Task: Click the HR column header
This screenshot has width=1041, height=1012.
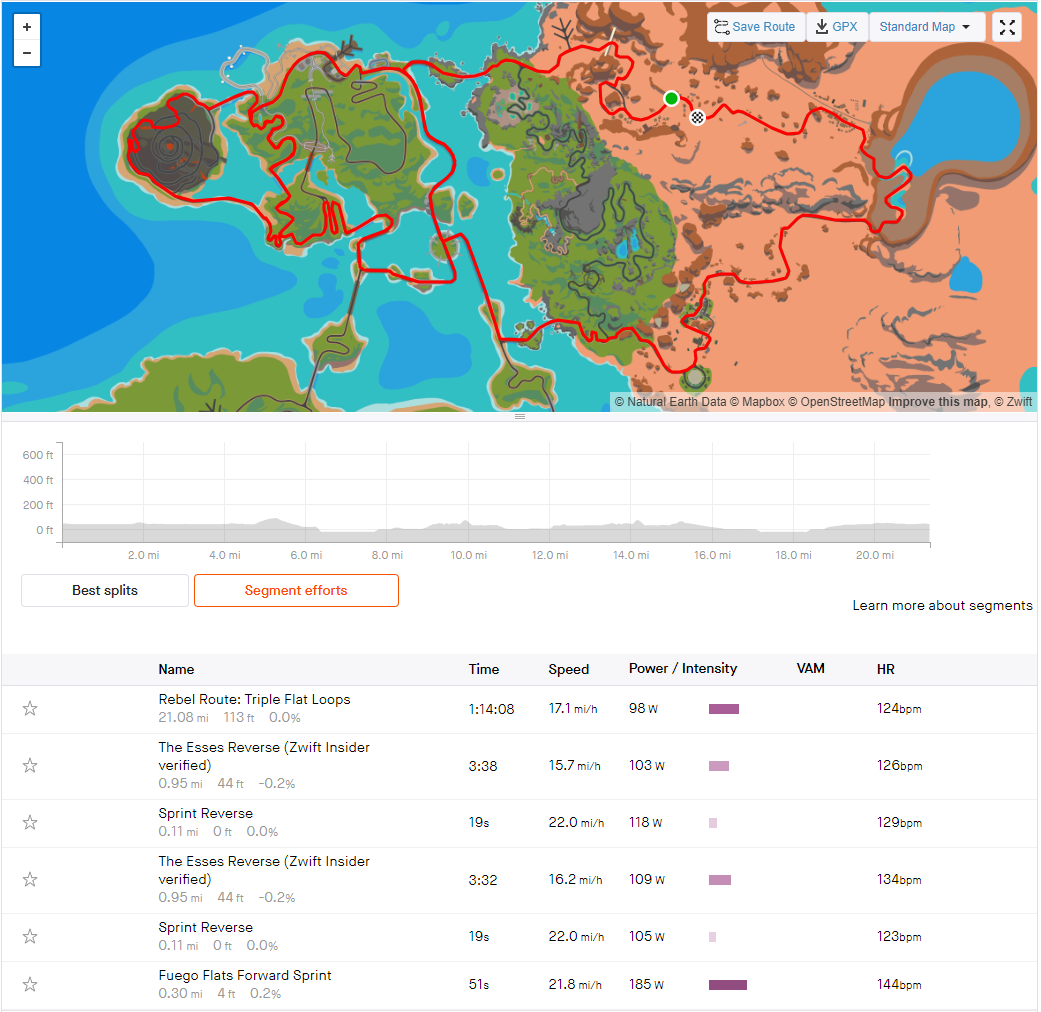Action: coord(886,669)
